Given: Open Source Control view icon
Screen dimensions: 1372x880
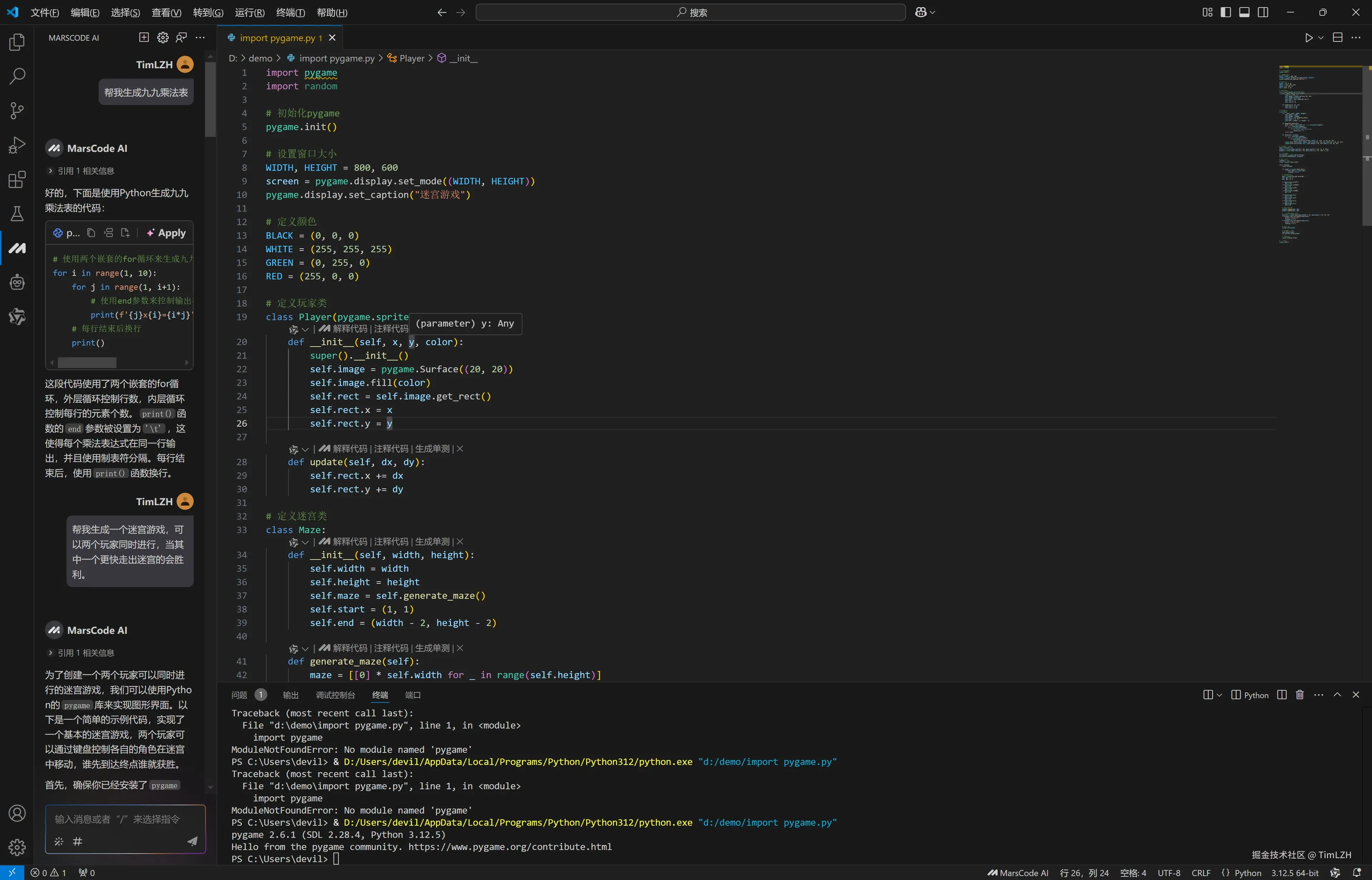Looking at the screenshot, I should 17,110.
